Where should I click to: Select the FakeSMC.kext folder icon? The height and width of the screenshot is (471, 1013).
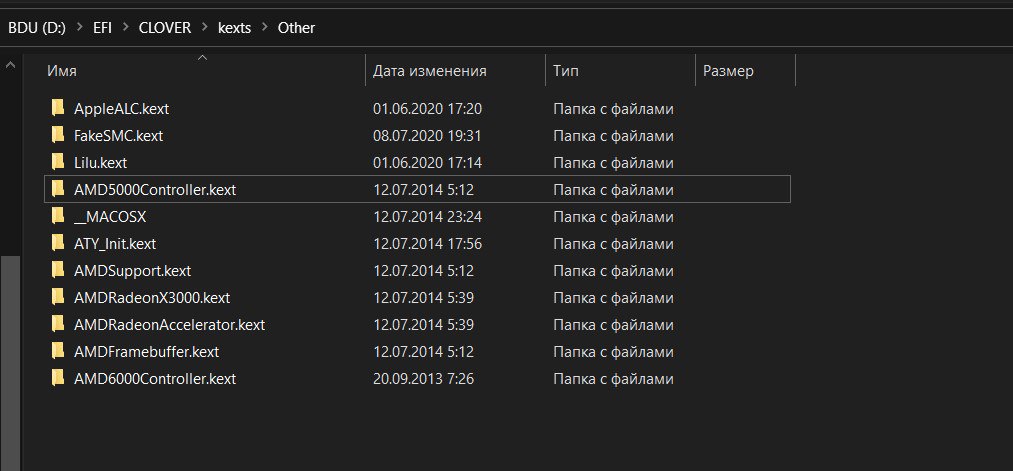pos(58,136)
